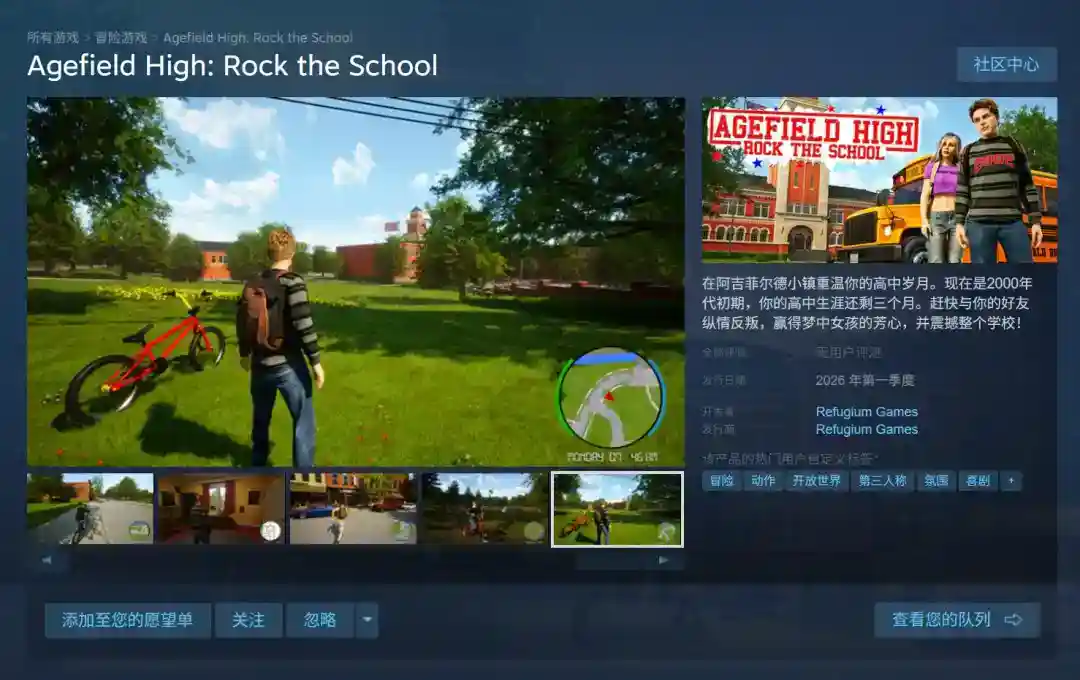Select thumbnail of indoor room scene
The width and height of the screenshot is (1080, 680).
(x=221, y=508)
